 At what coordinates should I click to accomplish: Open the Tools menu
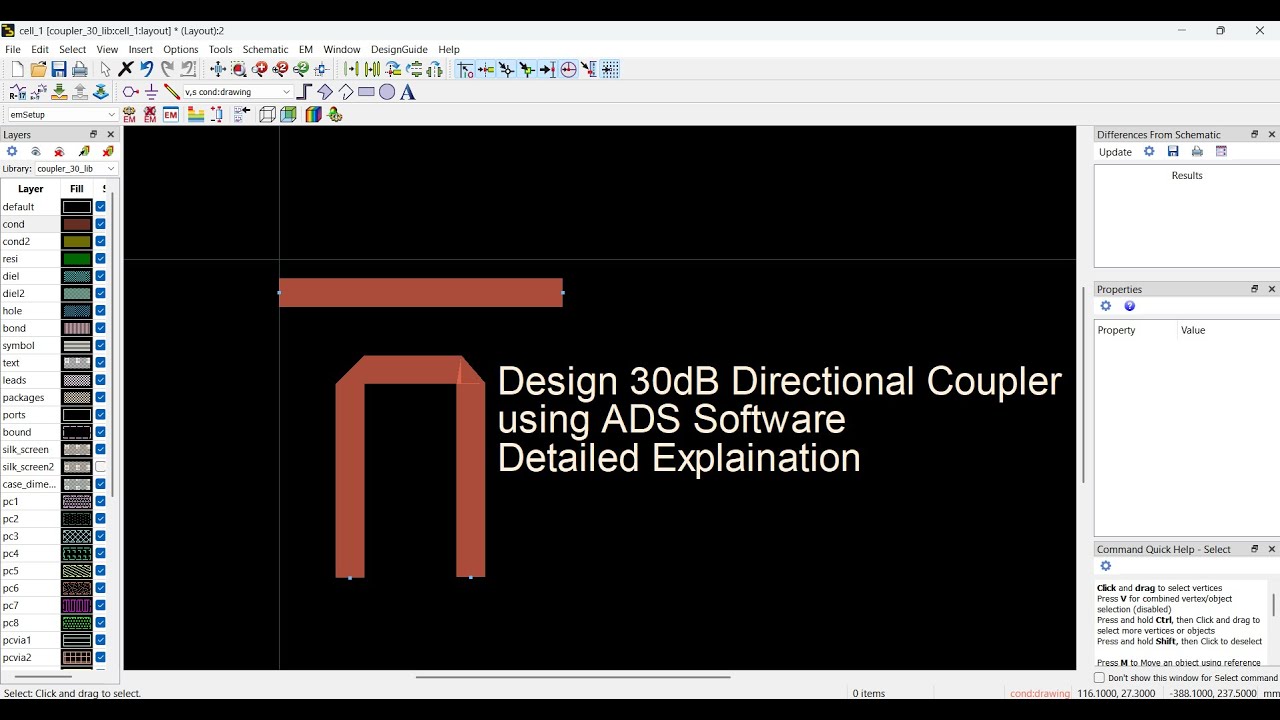220,49
